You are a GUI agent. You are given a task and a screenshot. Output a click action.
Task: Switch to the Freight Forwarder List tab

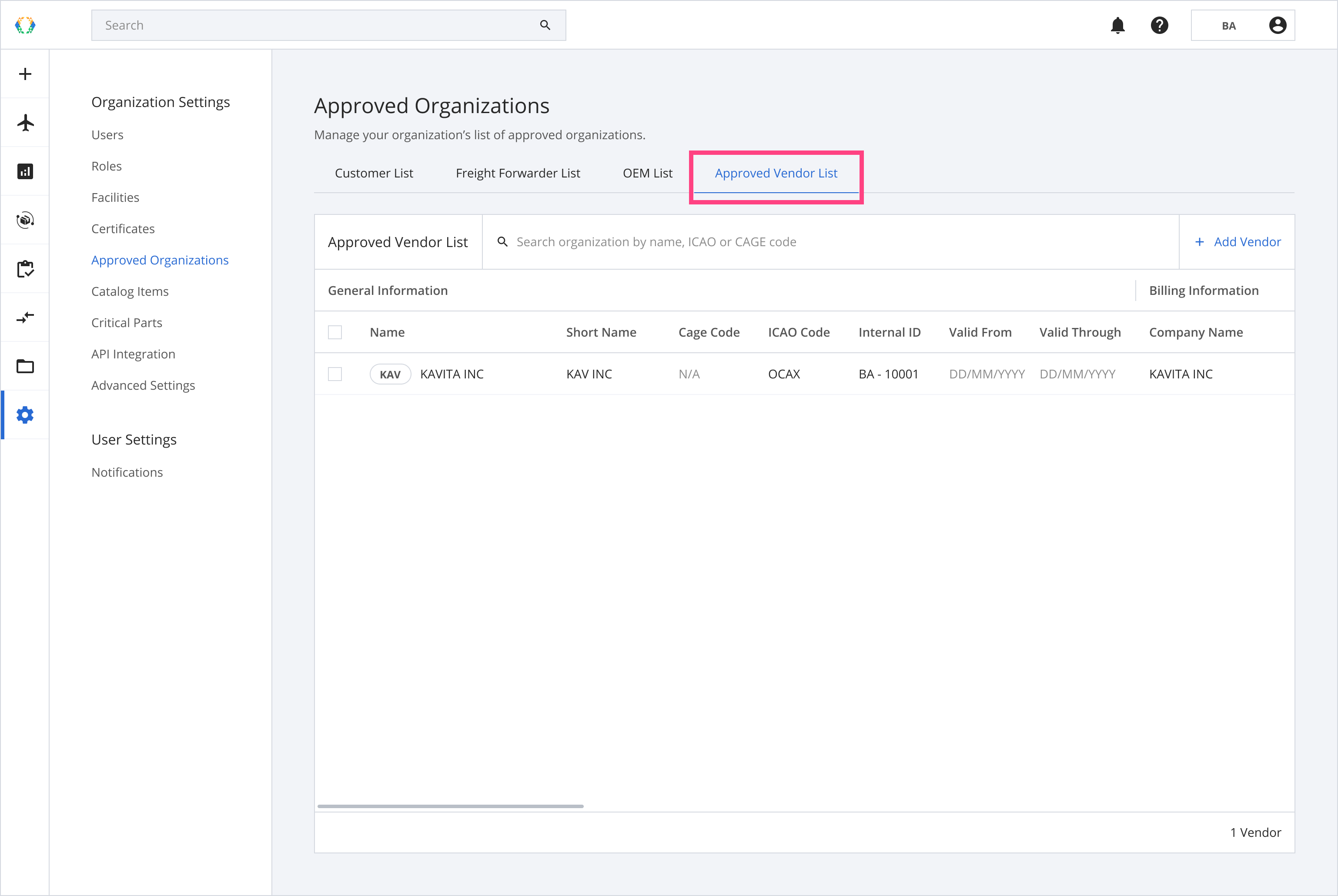click(518, 173)
